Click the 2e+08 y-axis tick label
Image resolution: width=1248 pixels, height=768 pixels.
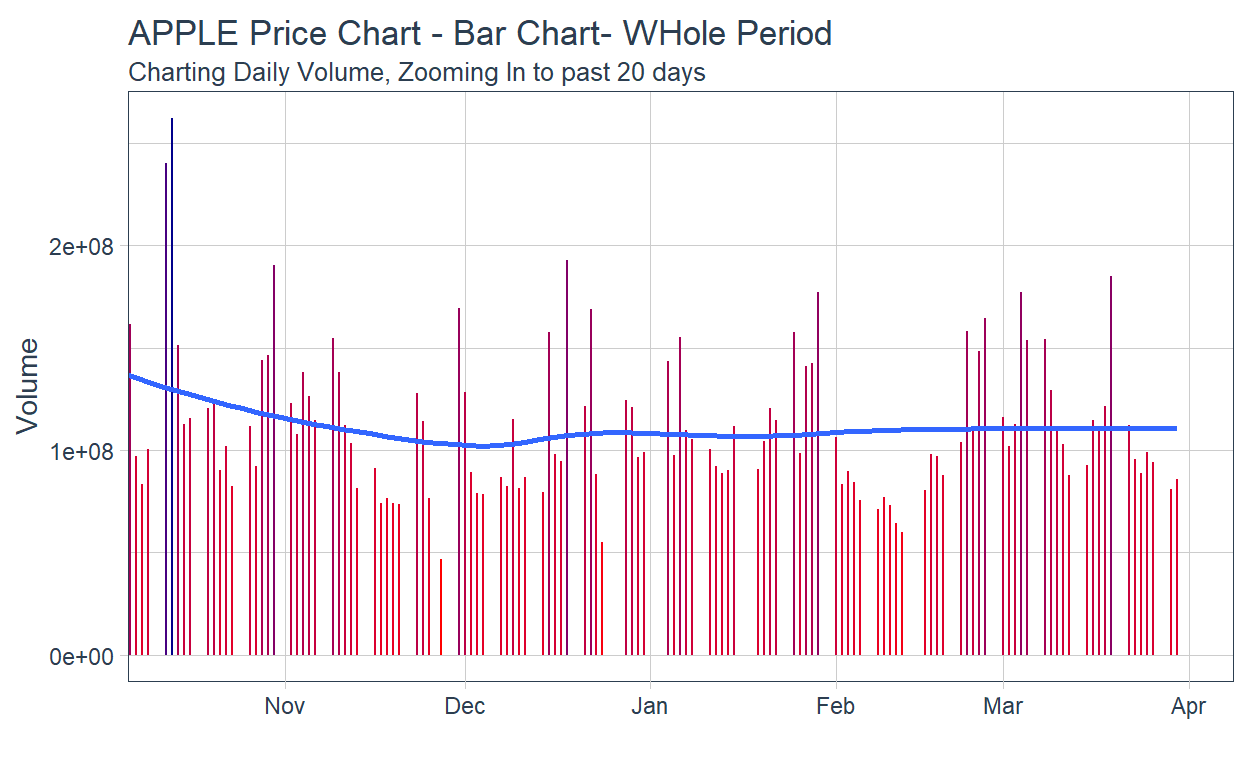82,246
